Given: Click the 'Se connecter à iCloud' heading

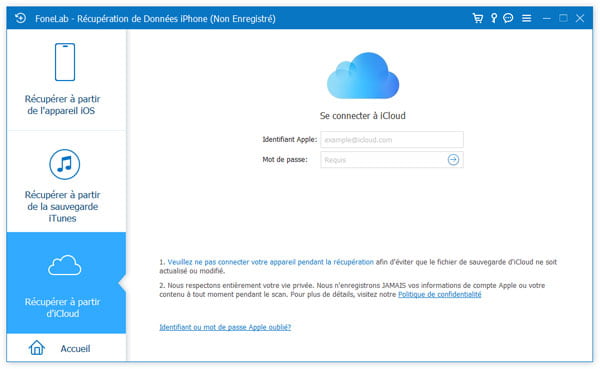Looking at the screenshot, I should 362,116.
